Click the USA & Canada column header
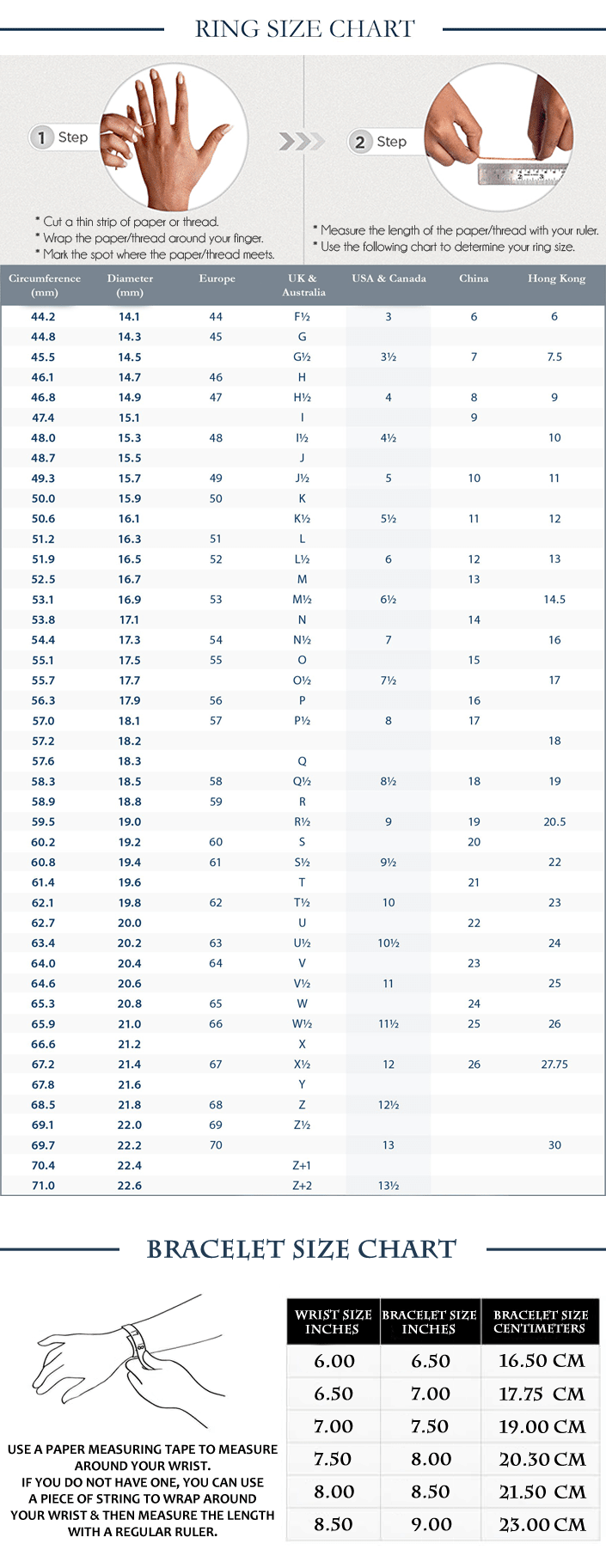Viewport: 606px width, 1568px height. (x=389, y=278)
